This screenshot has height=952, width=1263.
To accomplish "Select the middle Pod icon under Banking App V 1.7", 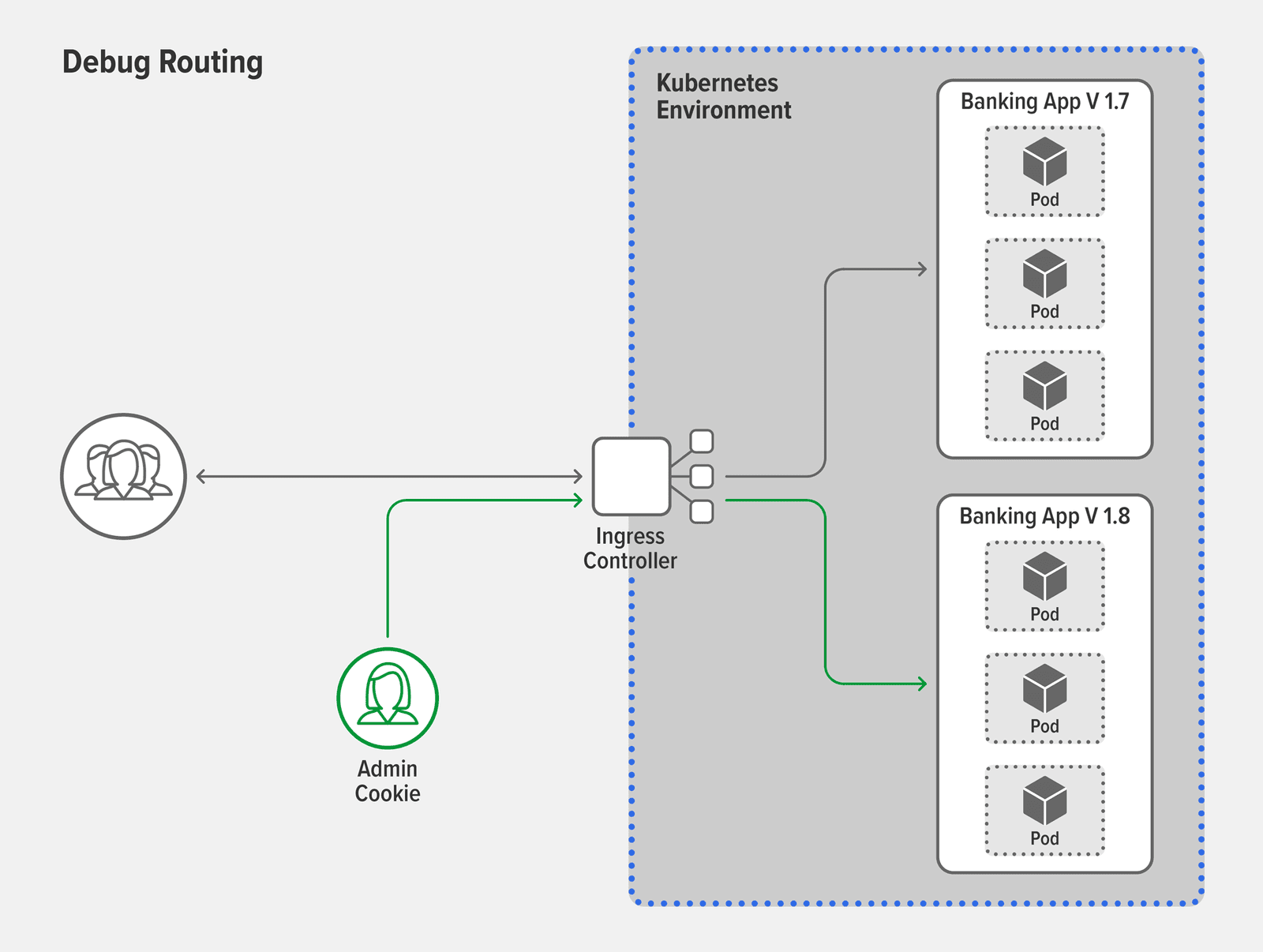I will point(1044,273).
